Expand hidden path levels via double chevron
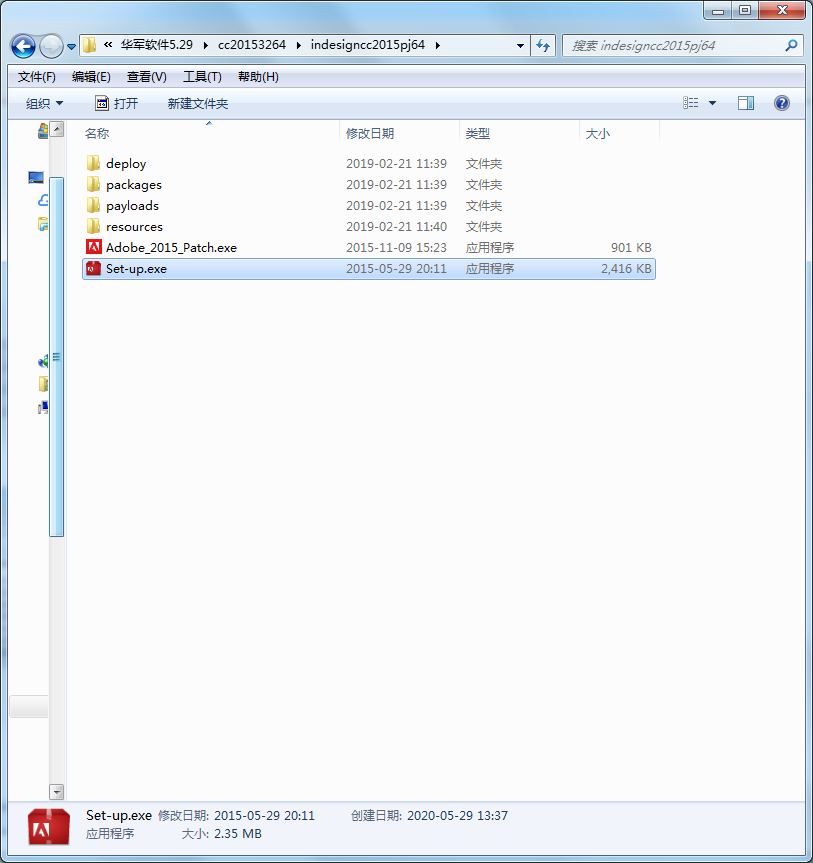Image resolution: width=813 pixels, height=863 pixels. click(x=108, y=45)
